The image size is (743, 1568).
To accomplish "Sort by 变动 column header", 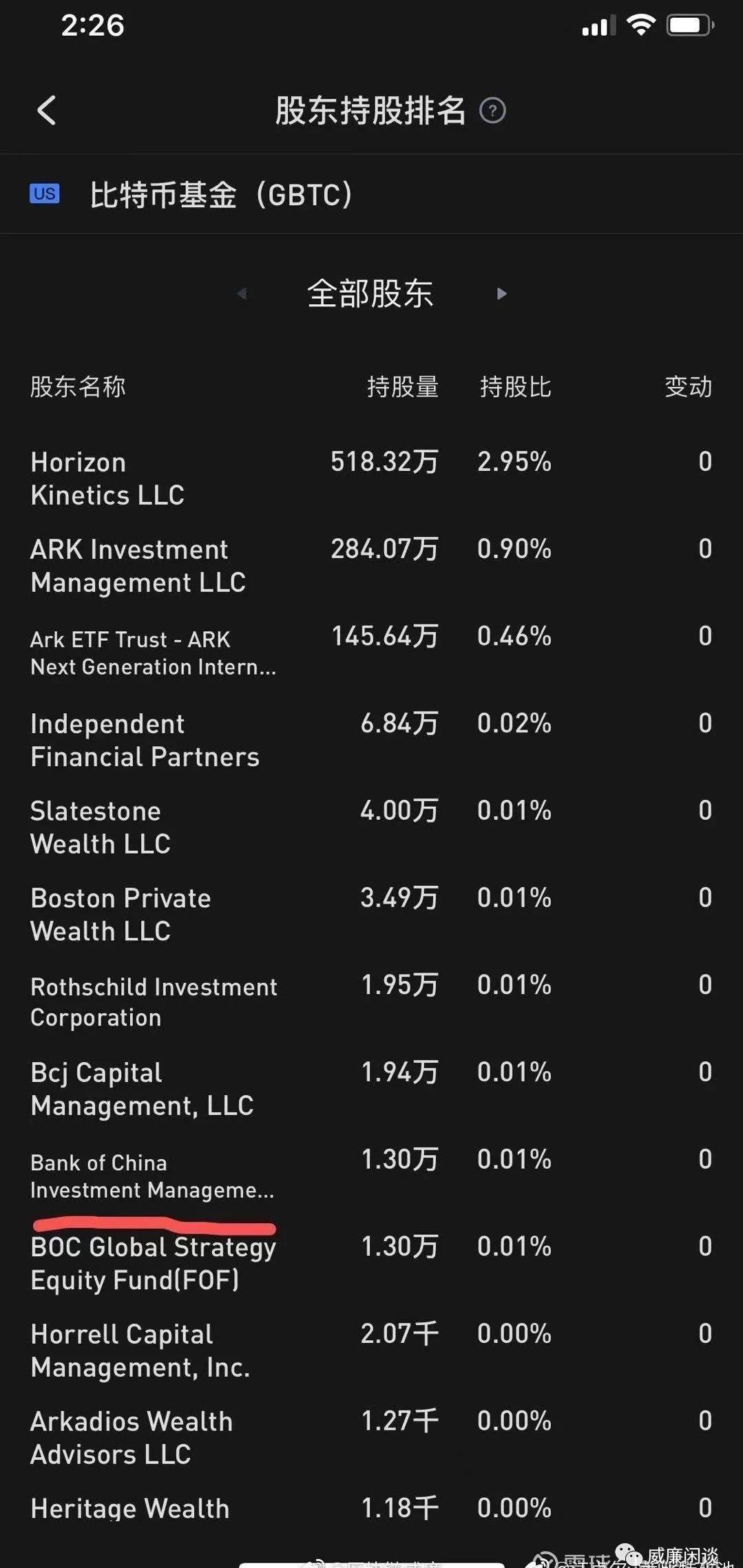I will [688, 387].
